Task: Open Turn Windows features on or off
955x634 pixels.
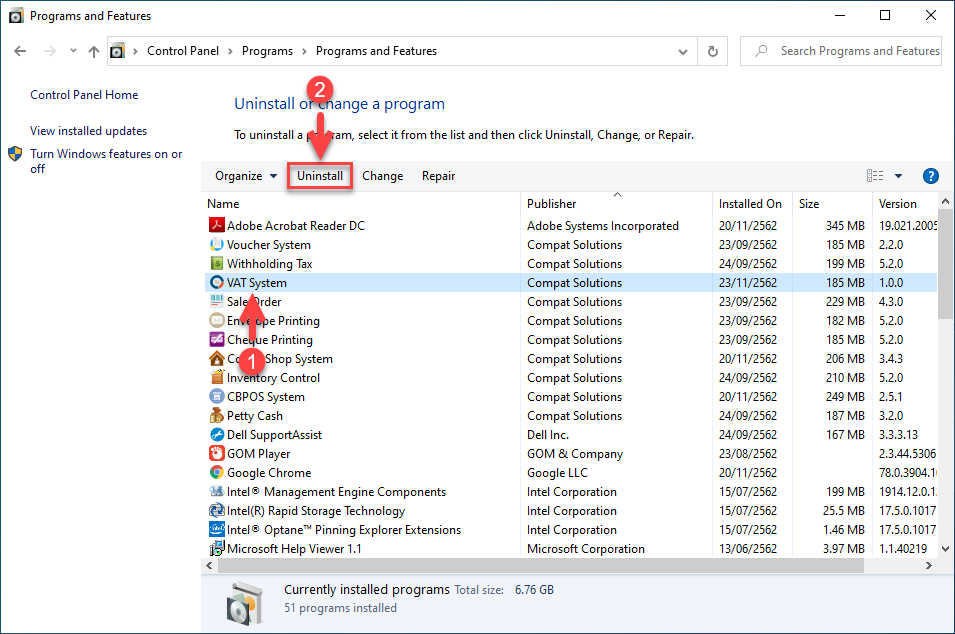Action: coord(106,161)
